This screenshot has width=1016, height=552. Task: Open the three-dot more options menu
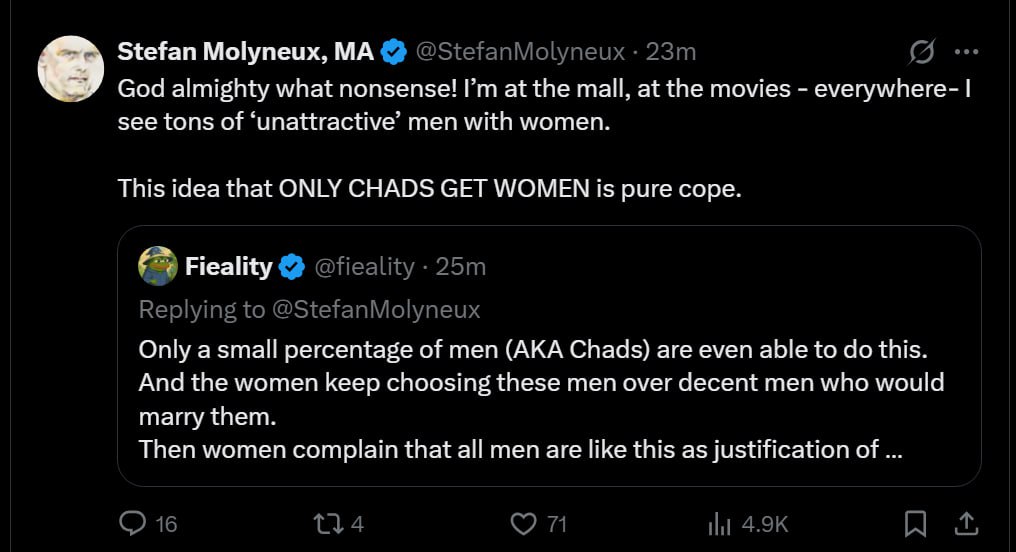(x=966, y=52)
